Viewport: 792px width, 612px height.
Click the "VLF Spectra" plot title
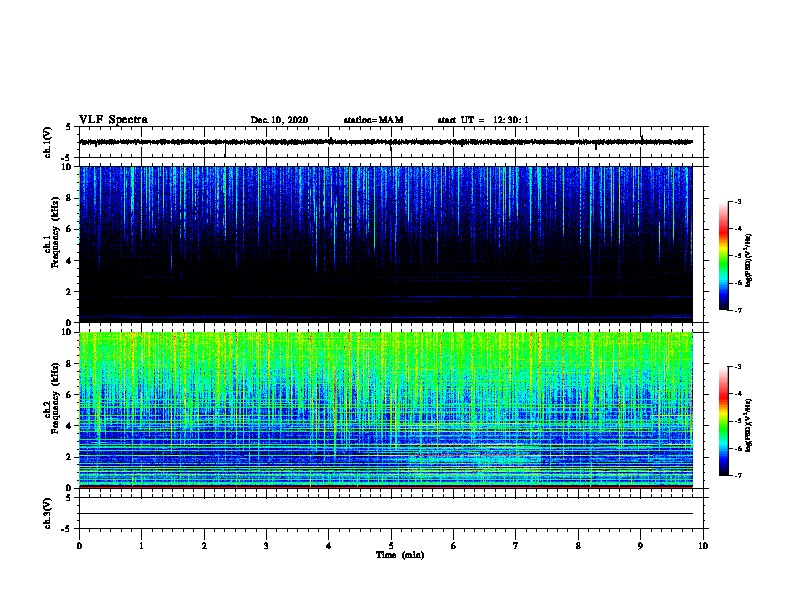[113, 120]
